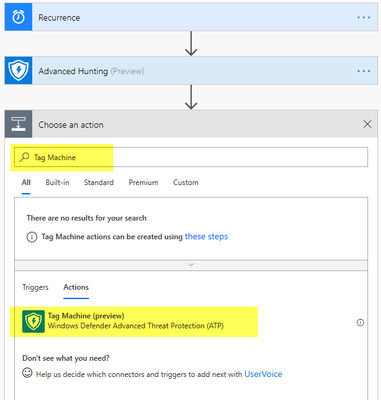Switch to the Built-in tab
Viewport: 381px width, 400px height.
[x=57, y=182]
